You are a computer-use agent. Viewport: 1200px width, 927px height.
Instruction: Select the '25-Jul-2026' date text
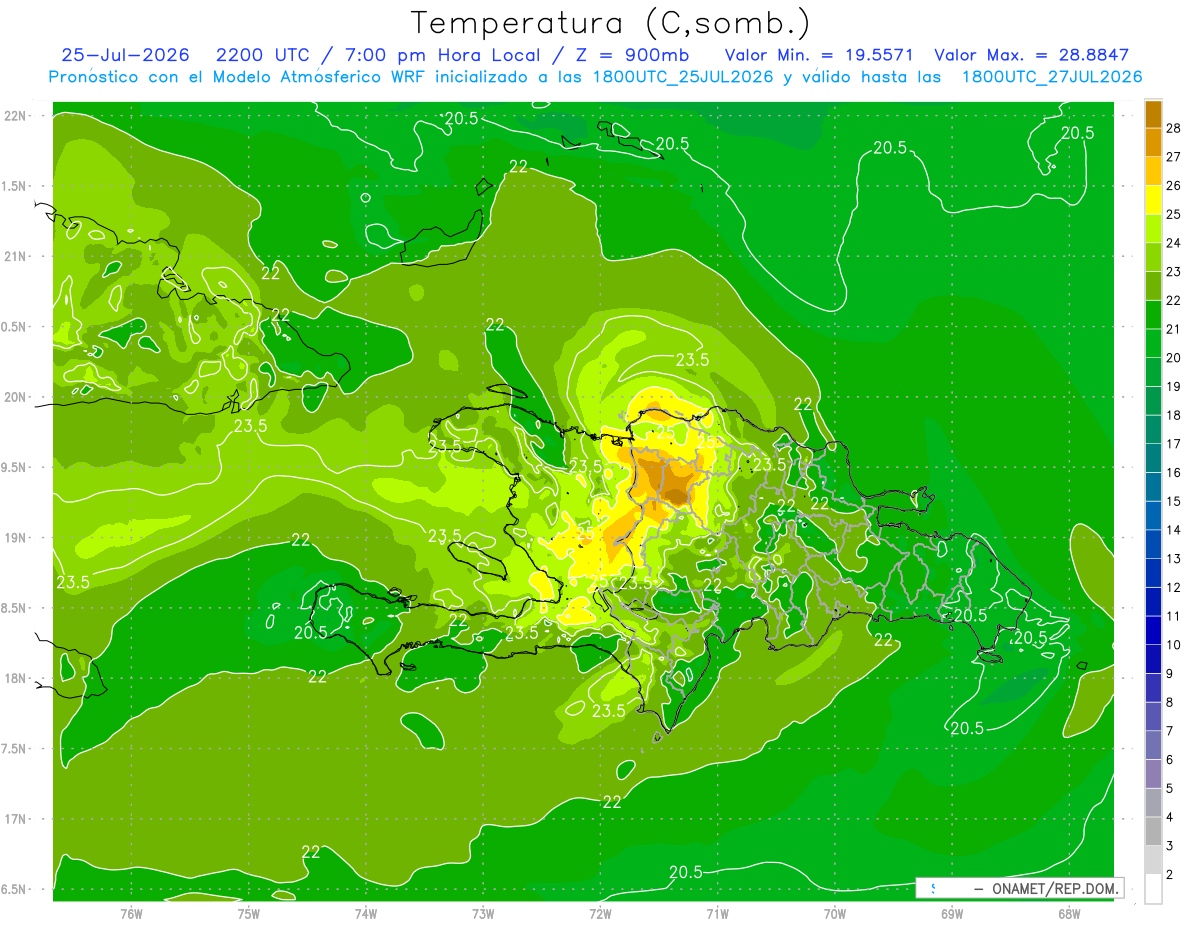tap(126, 55)
